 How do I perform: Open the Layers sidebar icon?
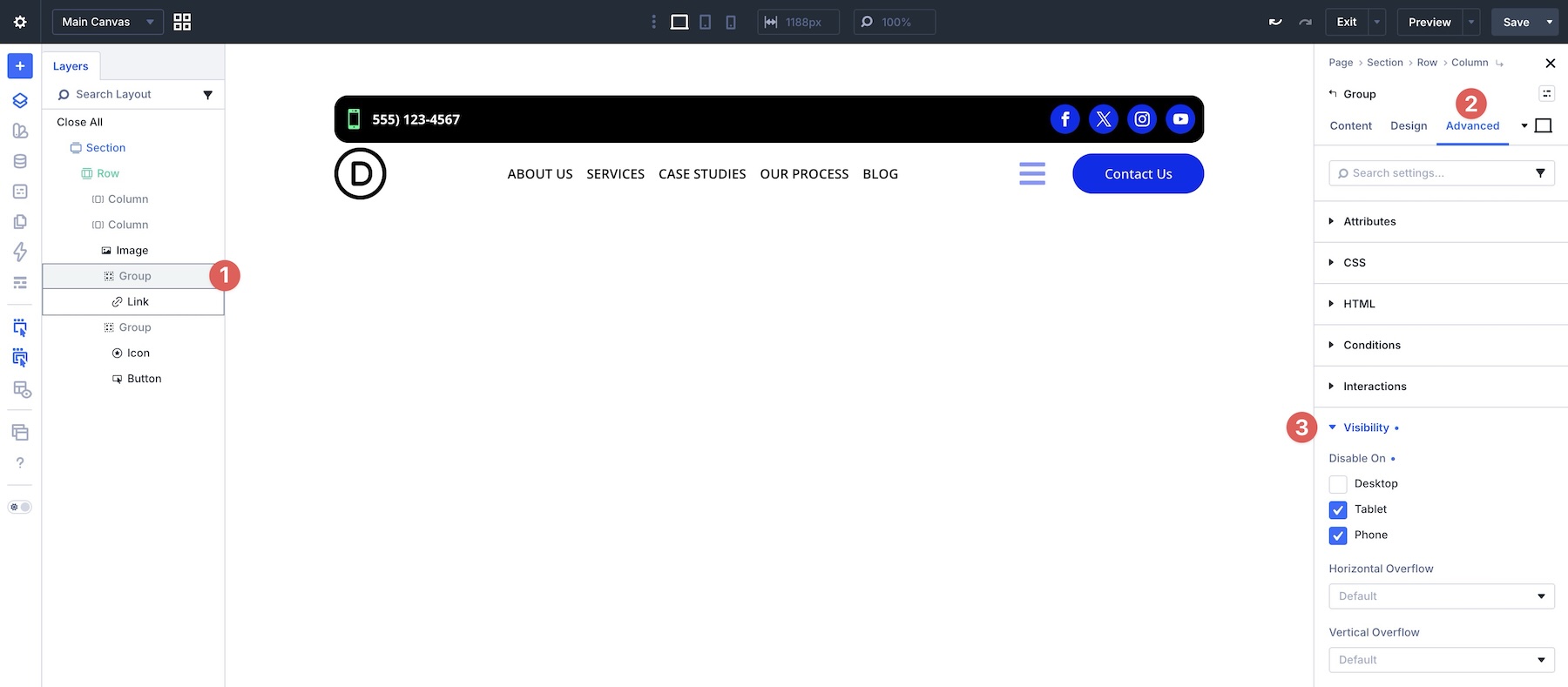point(20,100)
